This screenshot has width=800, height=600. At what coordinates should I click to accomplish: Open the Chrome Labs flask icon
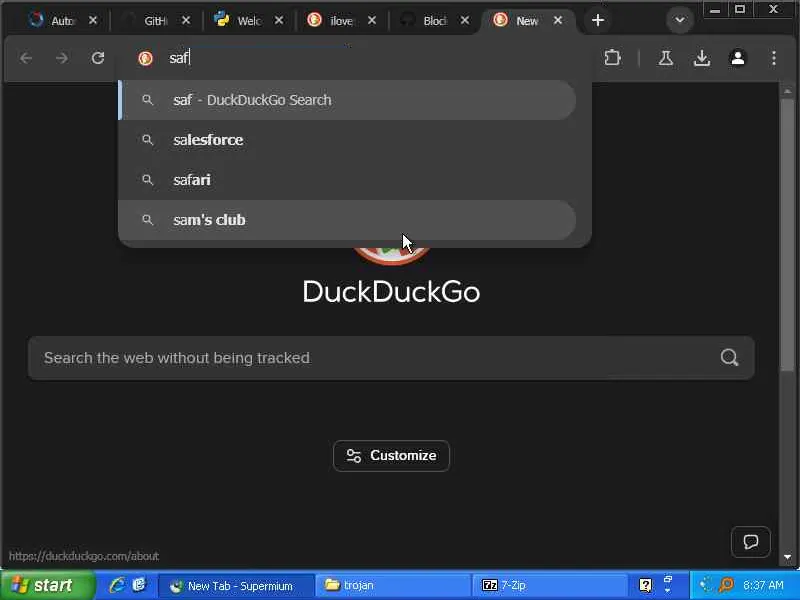665,58
